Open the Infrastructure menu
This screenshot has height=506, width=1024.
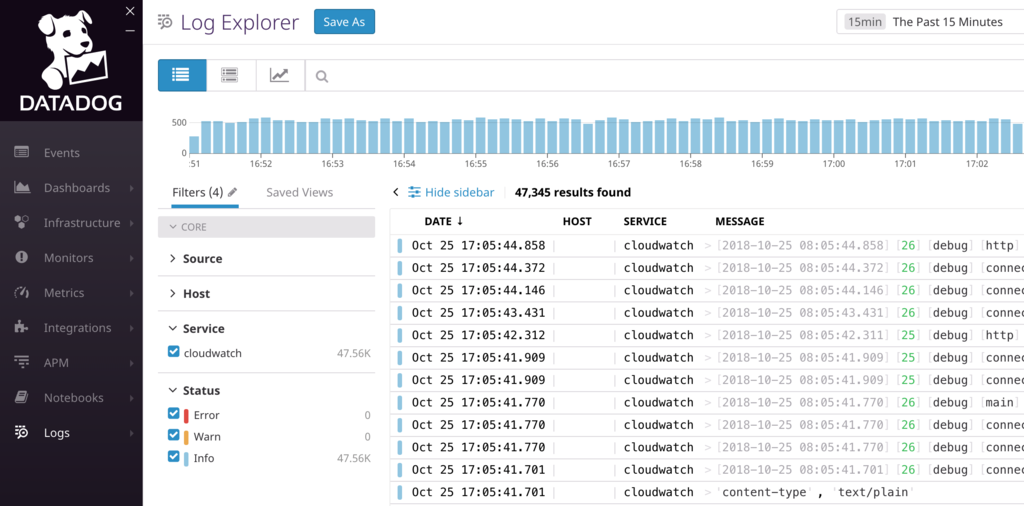click(x=82, y=223)
